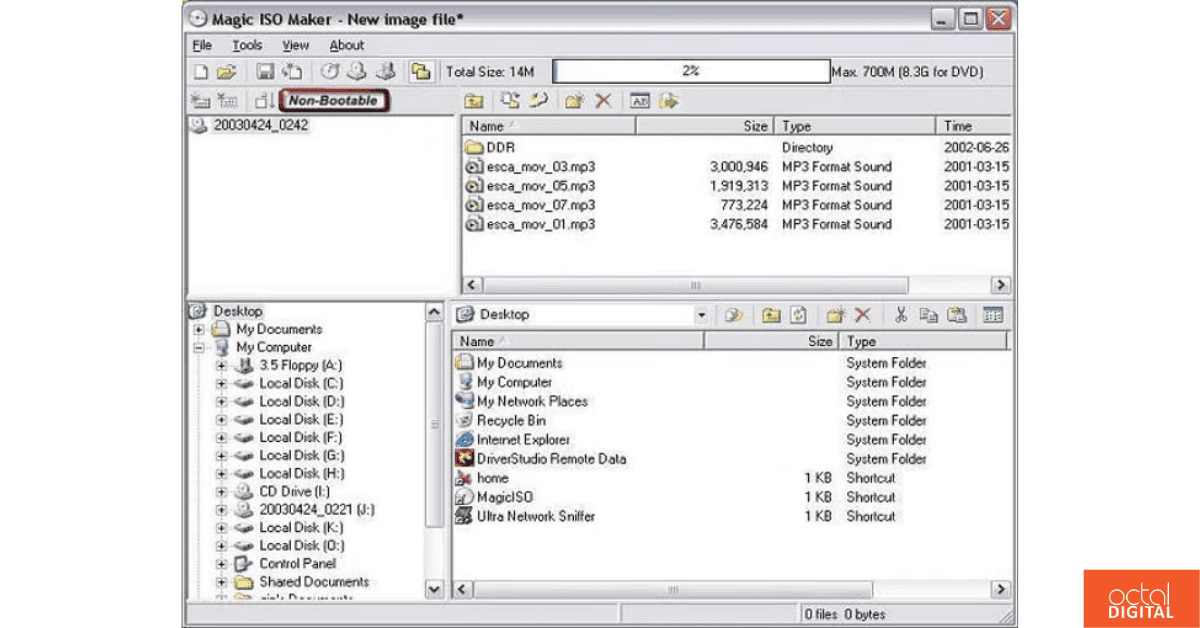Viewport: 1200px width, 628px height.
Task: Toggle the Non-Bootable image setting
Action: (x=334, y=101)
